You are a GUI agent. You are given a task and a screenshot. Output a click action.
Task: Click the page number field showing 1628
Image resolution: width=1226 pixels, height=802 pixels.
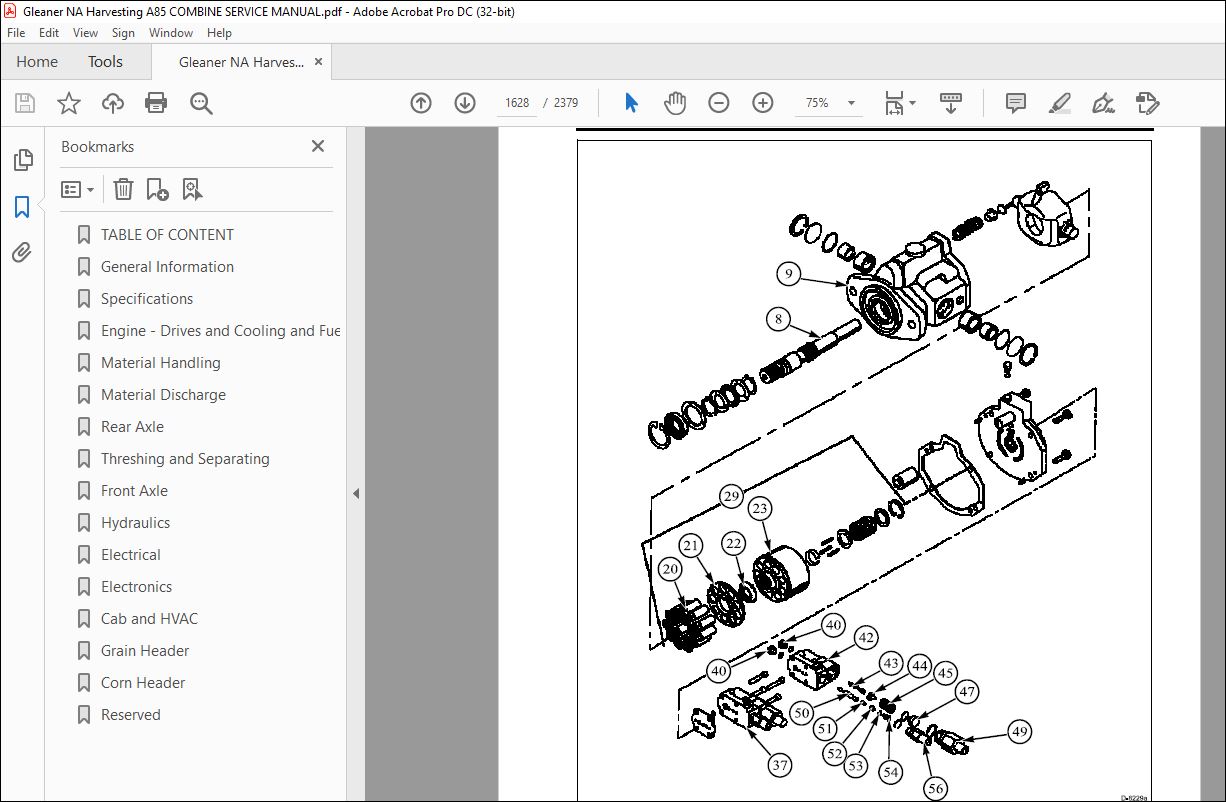tap(517, 103)
